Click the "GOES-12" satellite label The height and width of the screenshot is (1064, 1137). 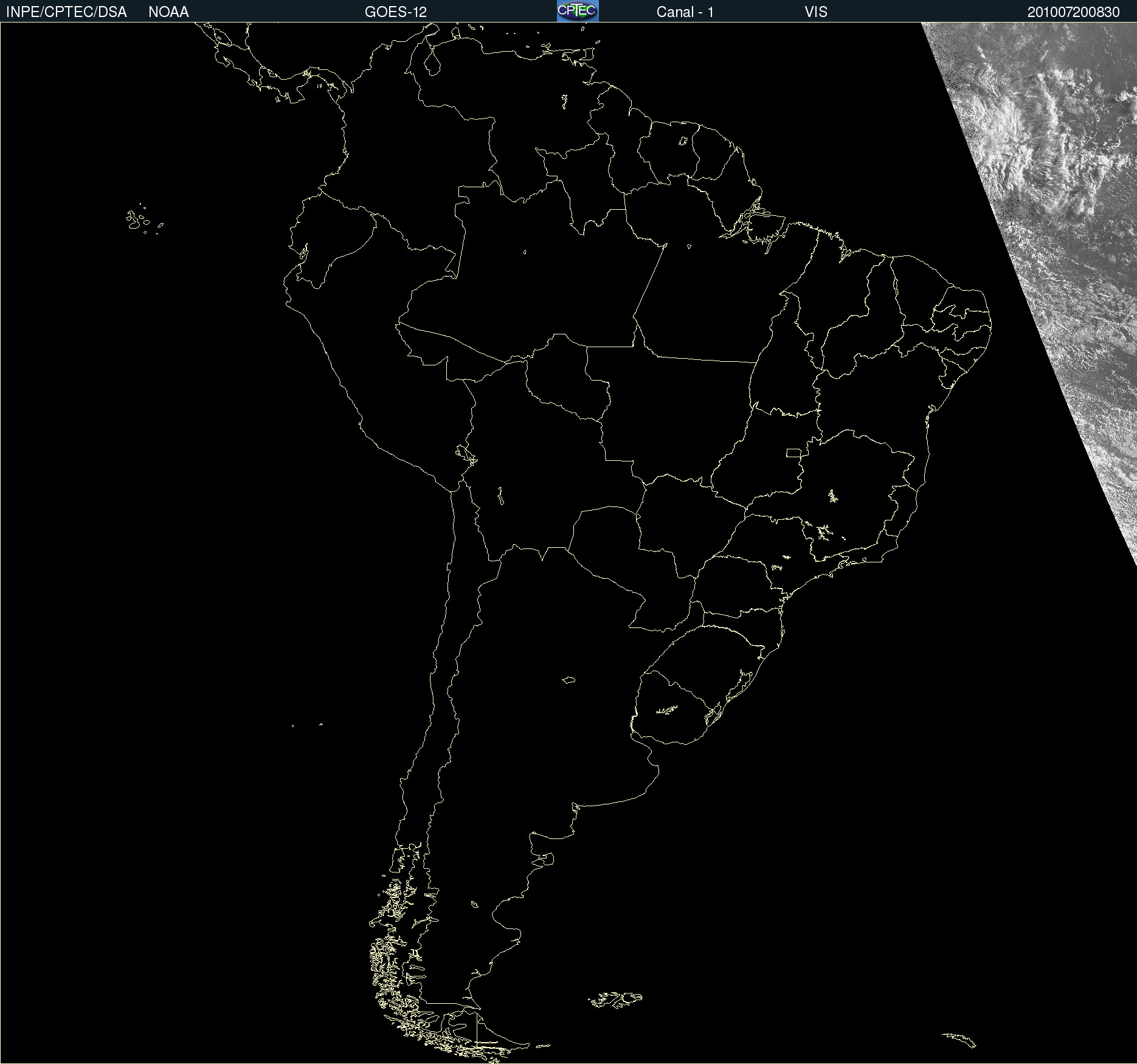396,12
